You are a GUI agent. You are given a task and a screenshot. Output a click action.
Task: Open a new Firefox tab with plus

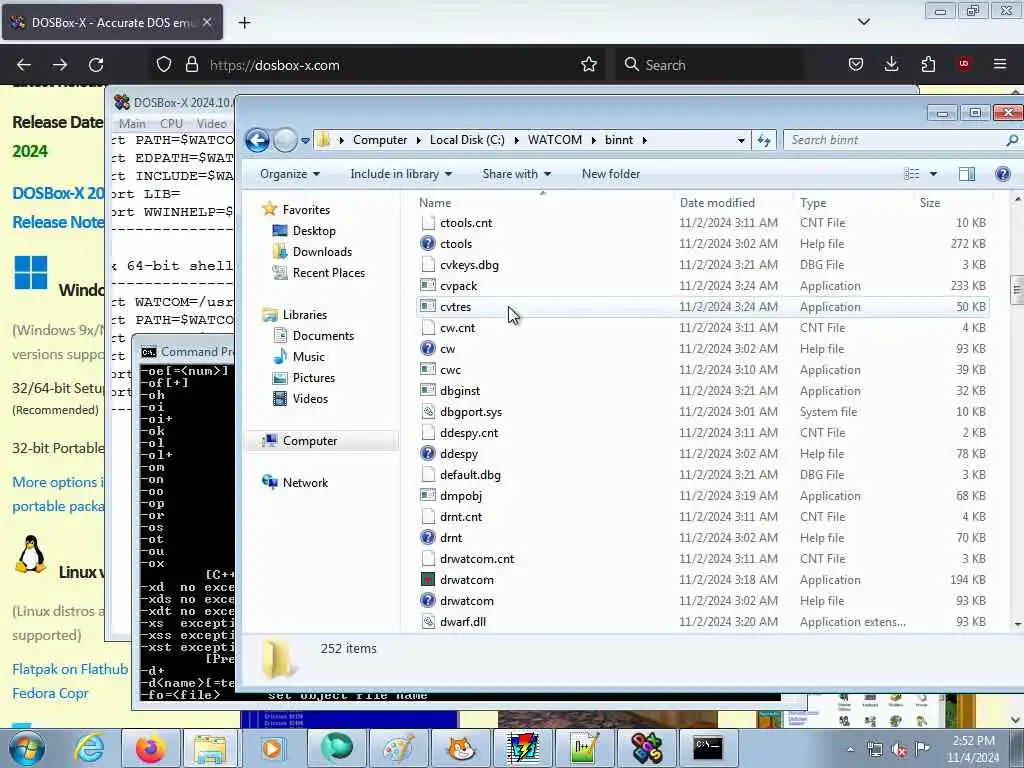pyautogui.click(x=244, y=23)
